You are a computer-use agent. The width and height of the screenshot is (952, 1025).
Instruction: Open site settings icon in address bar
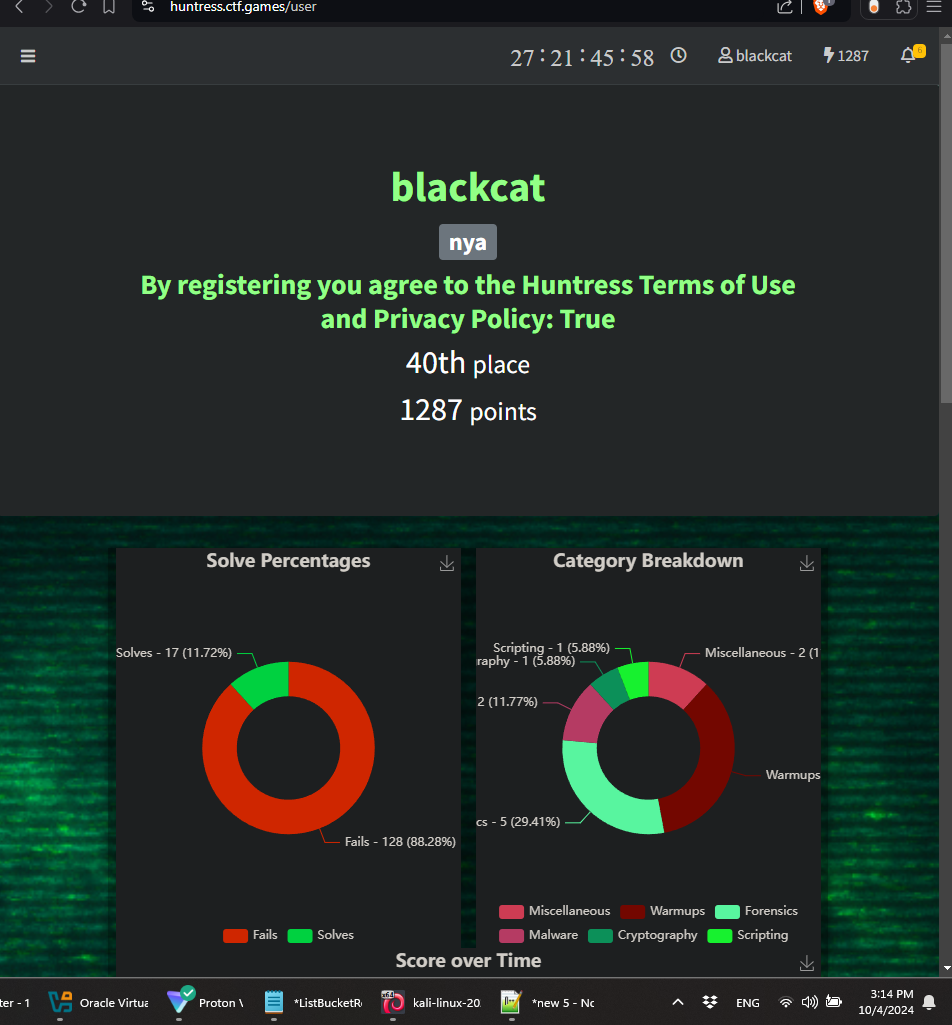148,7
